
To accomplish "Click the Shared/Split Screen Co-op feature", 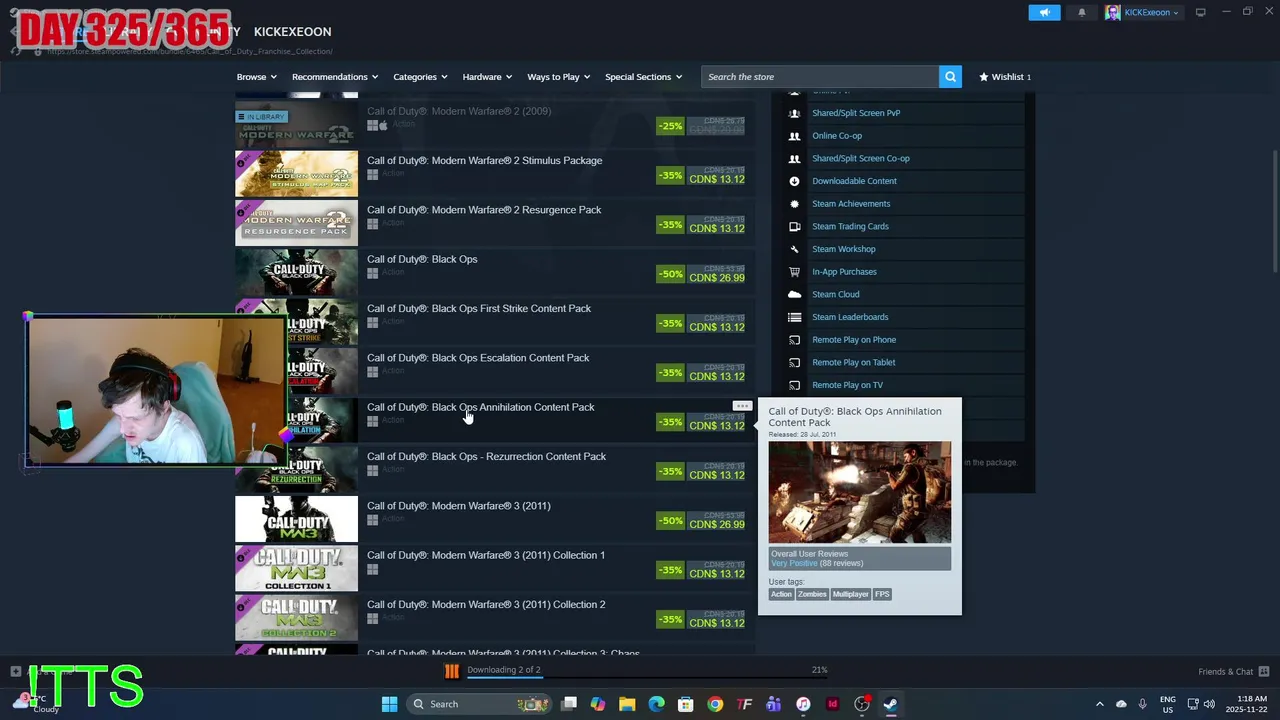I will [x=861, y=158].
